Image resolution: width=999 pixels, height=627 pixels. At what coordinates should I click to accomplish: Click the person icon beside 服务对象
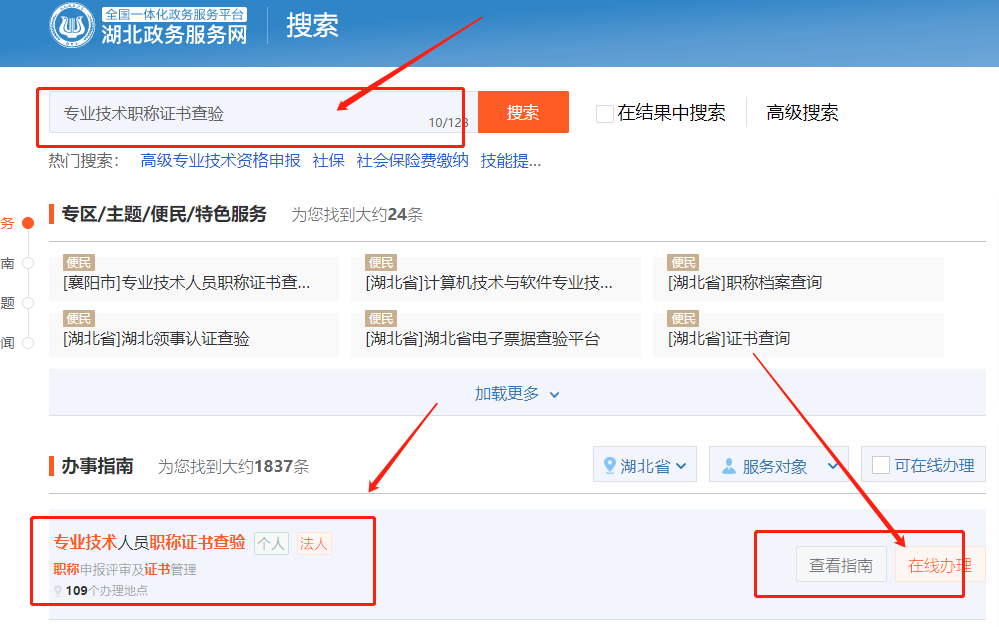click(728, 466)
